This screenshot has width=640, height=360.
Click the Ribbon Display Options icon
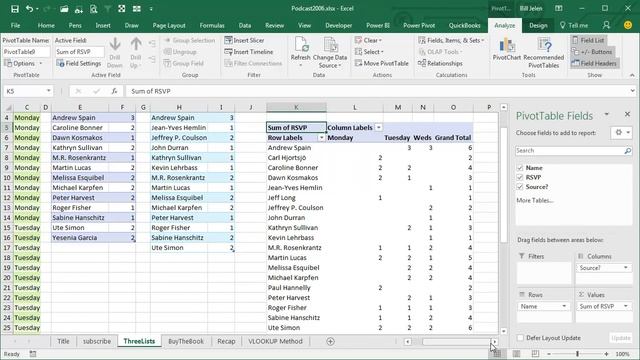[559, 9]
